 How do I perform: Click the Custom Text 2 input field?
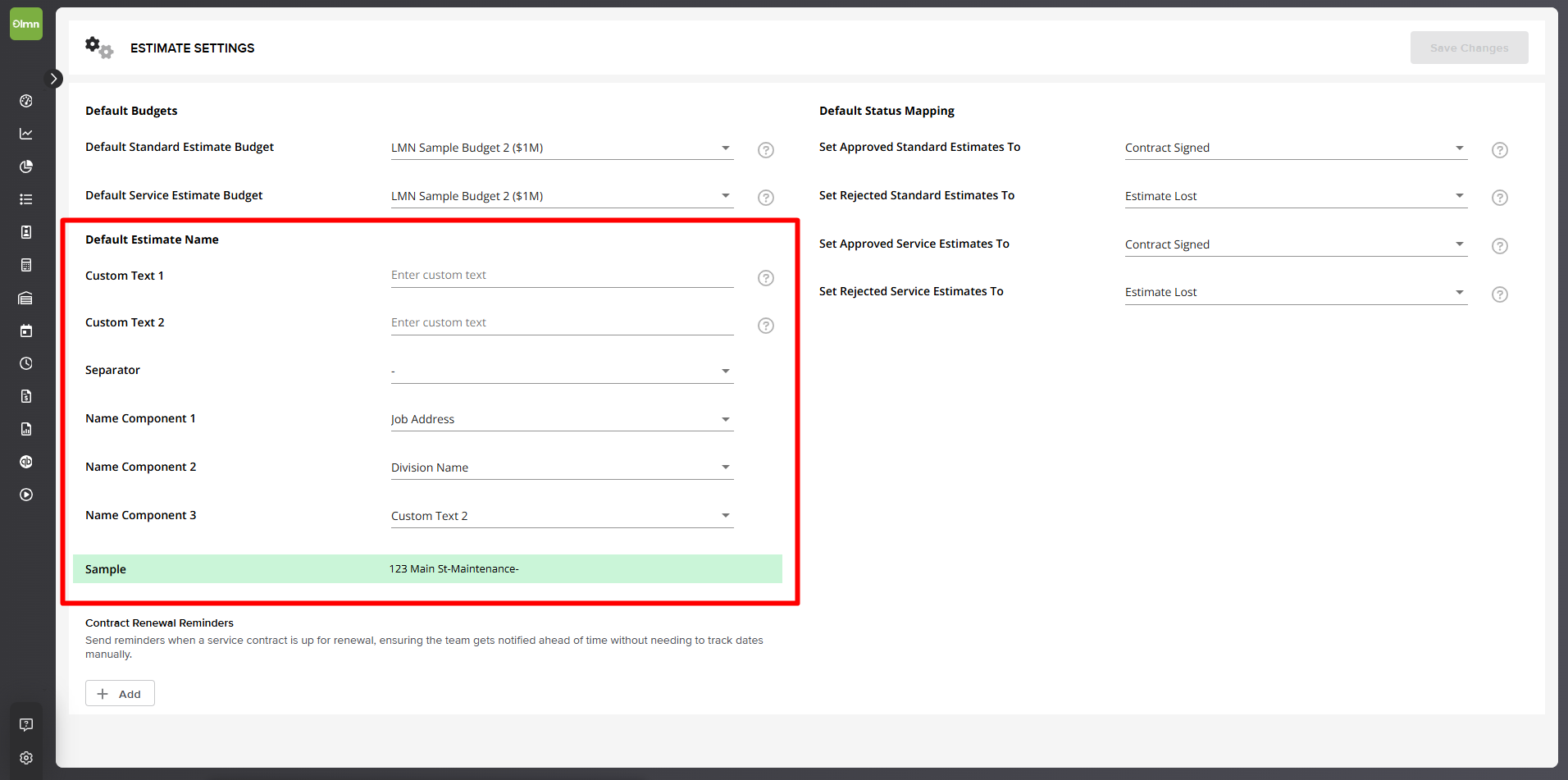pos(562,323)
